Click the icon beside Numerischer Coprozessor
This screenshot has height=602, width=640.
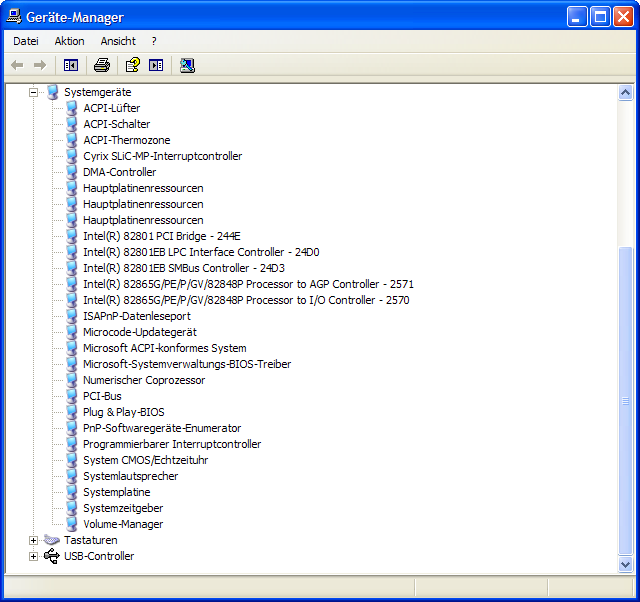72,380
